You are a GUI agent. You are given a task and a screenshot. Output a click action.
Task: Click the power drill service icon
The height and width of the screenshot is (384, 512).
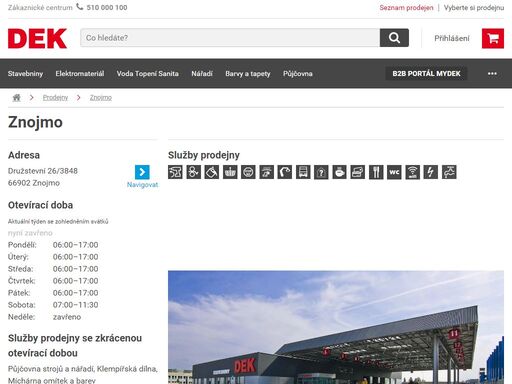[x=175, y=172]
